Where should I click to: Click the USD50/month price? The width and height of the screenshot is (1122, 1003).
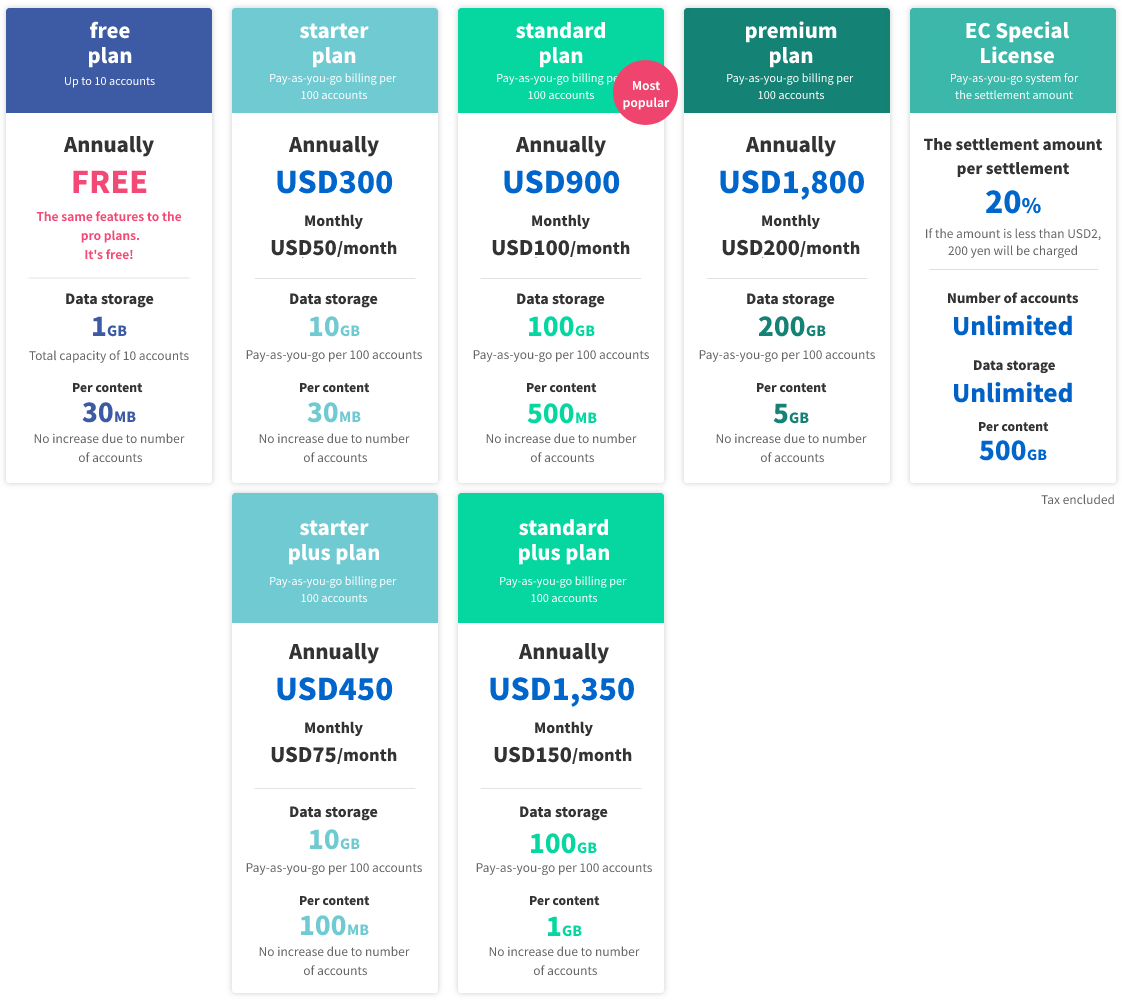334,248
